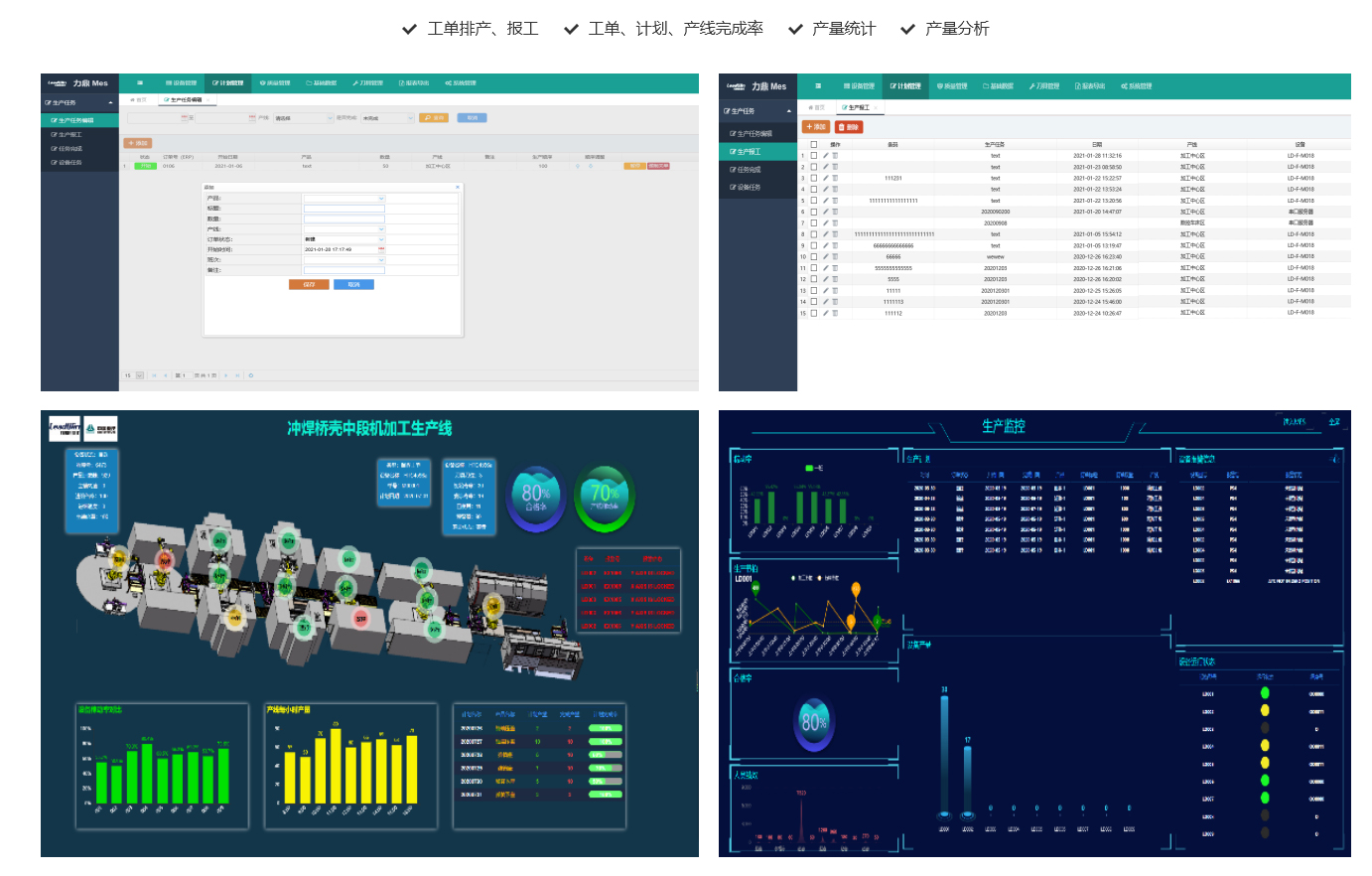Tick checkbox for row with barcode 111112
Viewport: 1372px width, 876px height.
[x=814, y=313]
